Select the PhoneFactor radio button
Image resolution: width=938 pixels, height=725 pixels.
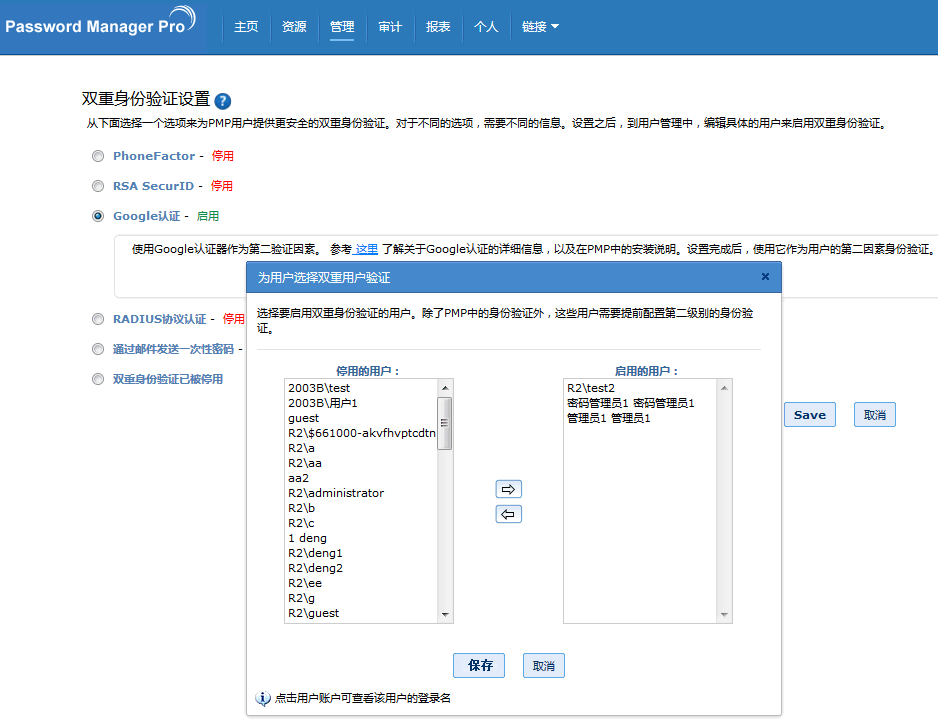[98, 156]
